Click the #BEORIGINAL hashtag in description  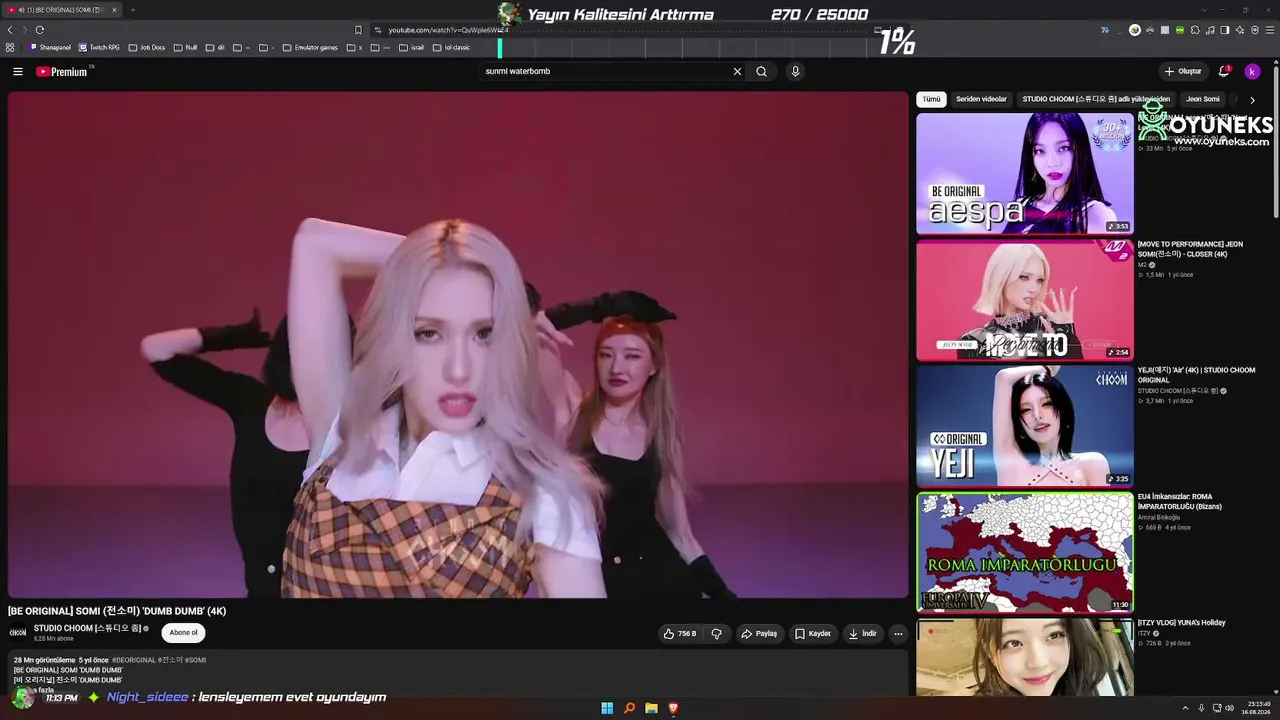(133, 660)
